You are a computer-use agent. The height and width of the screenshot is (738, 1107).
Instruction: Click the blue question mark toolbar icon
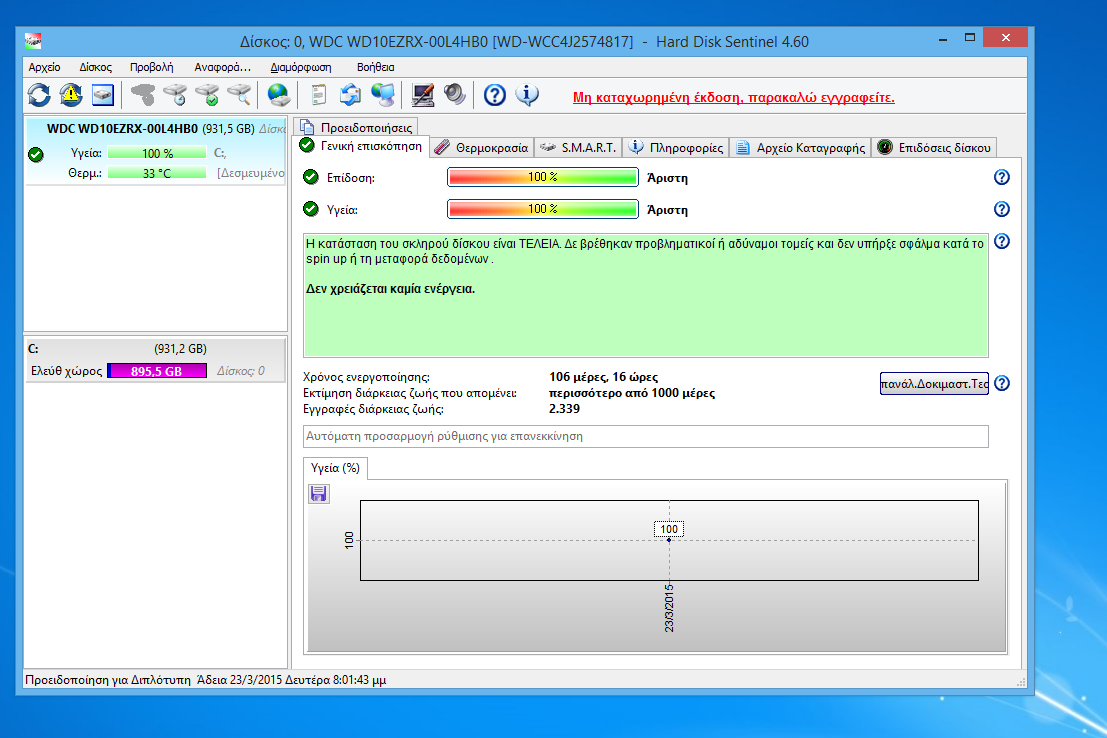pyautogui.click(x=494, y=95)
